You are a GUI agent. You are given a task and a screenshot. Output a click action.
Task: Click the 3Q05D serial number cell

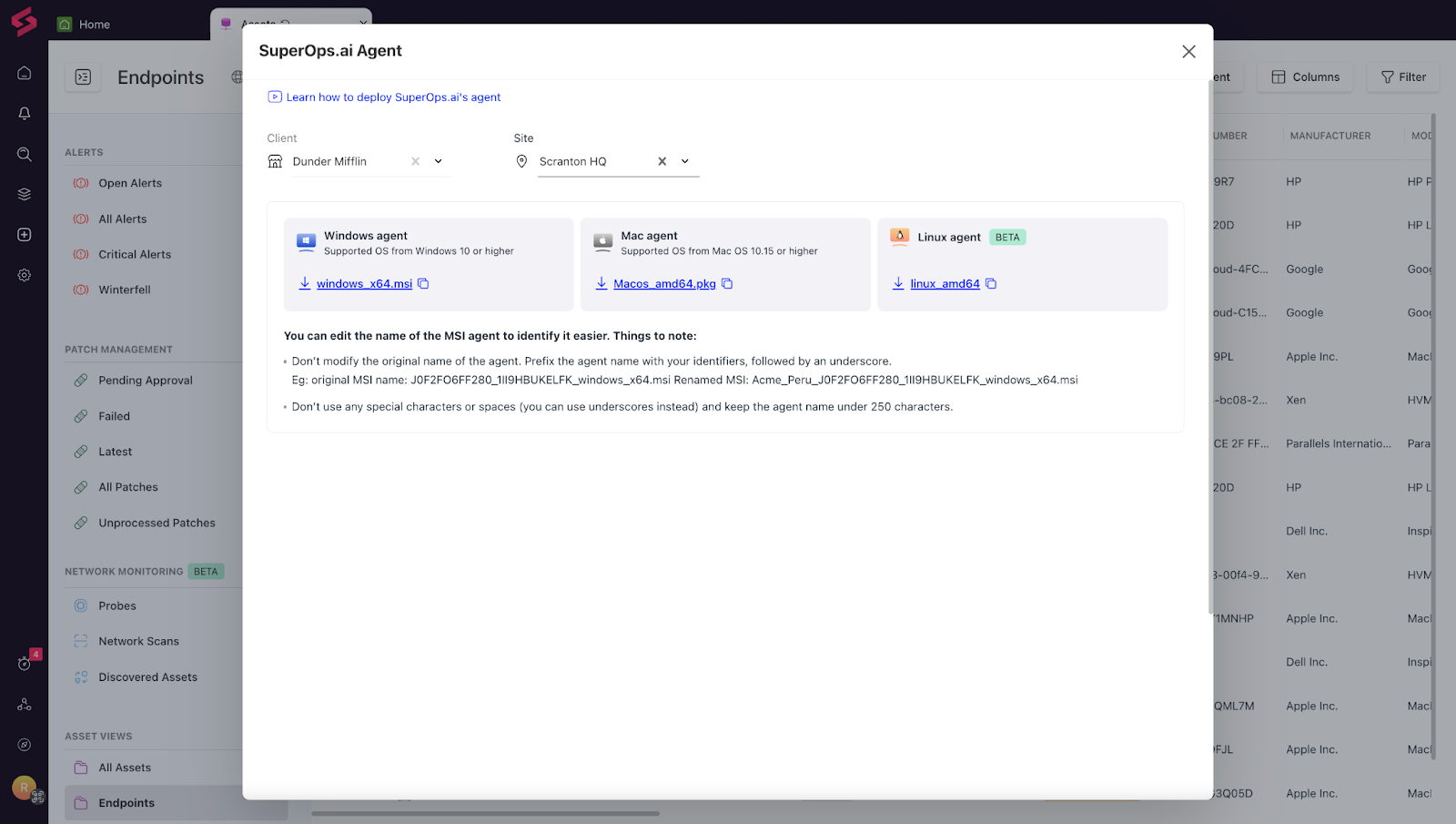(x=1233, y=794)
